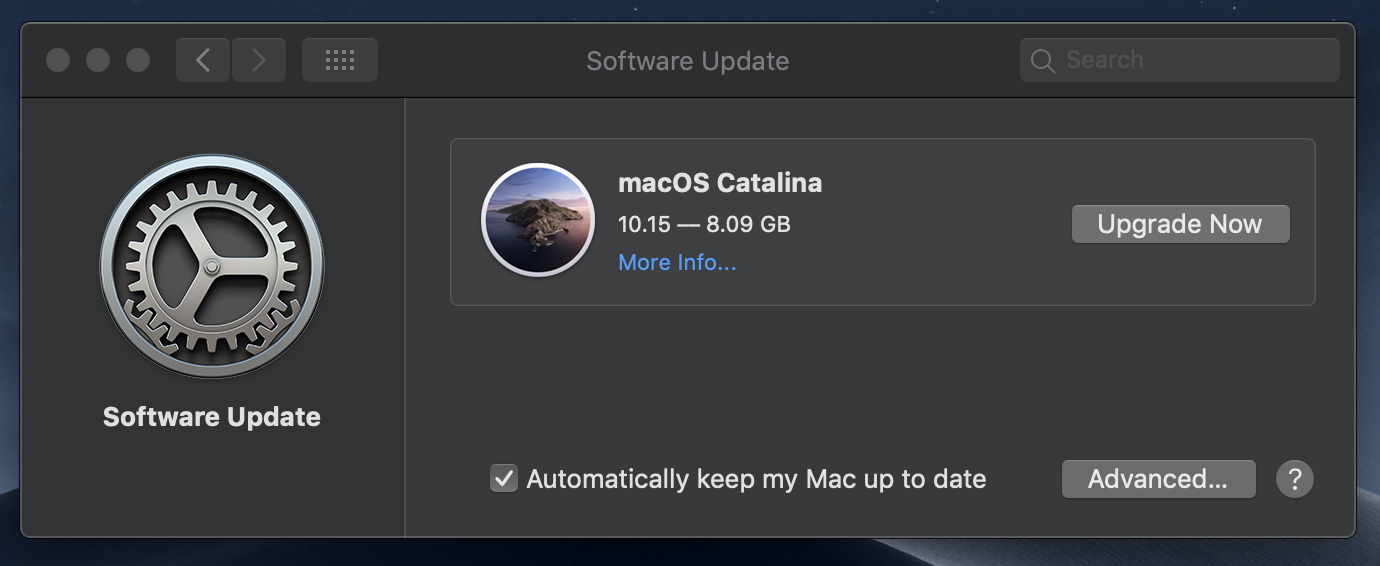Uncheck the automatic updates checkbox
1380x566 pixels.
(x=504, y=479)
